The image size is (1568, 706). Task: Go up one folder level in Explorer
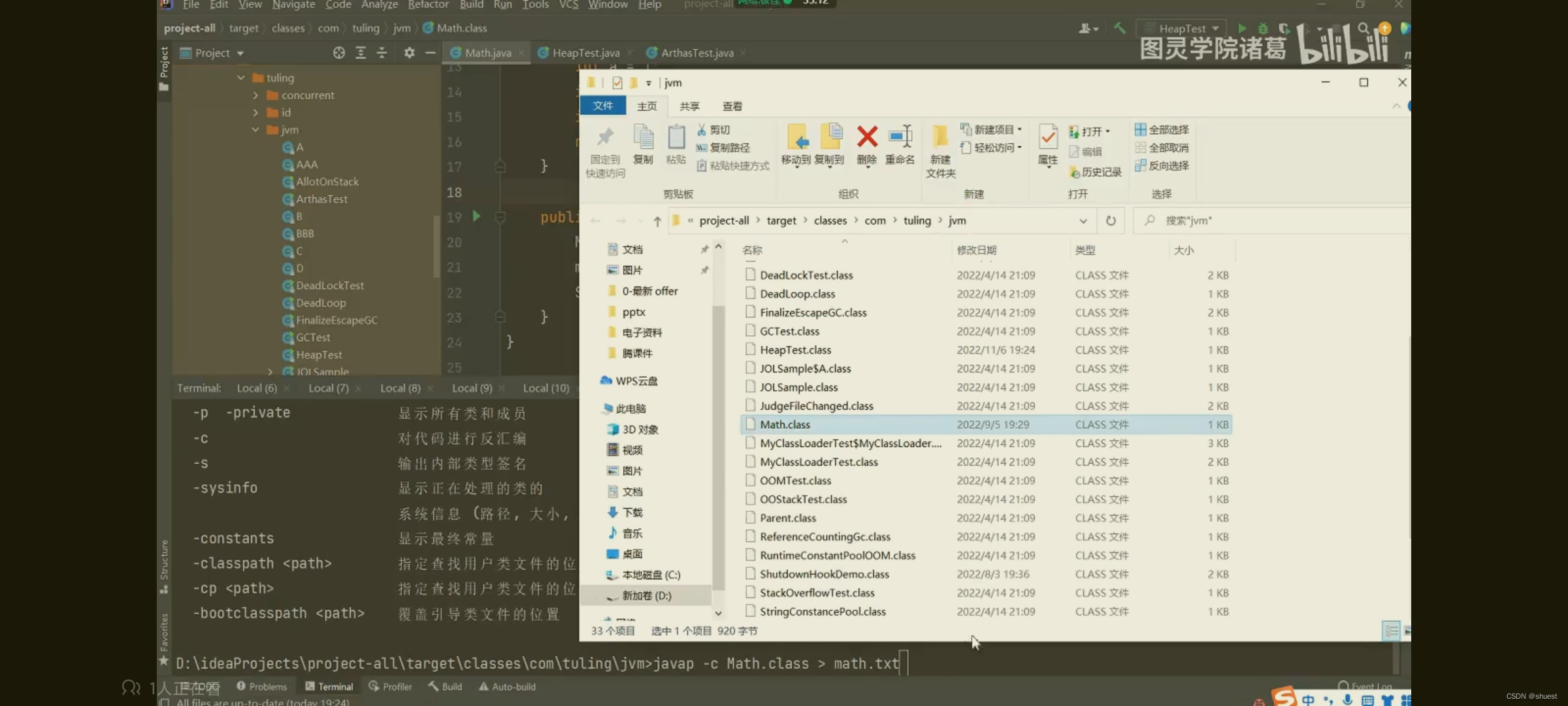pyautogui.click(x=657, y=221)
